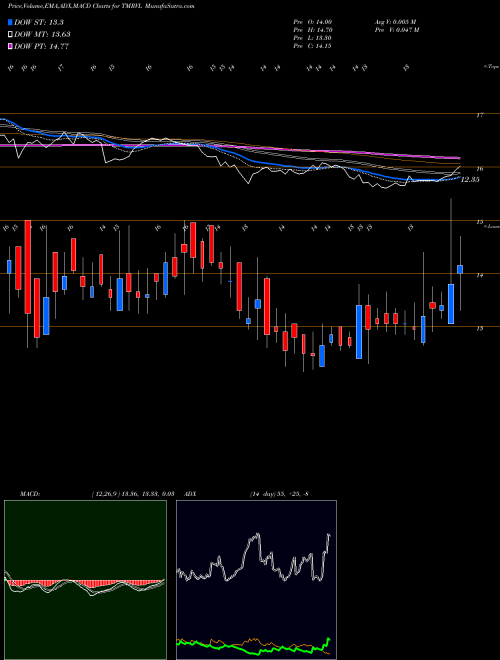This screenshot has width=500, height=660.
Task: Click the '<Tops' marker label
Action: coord(491,67)
